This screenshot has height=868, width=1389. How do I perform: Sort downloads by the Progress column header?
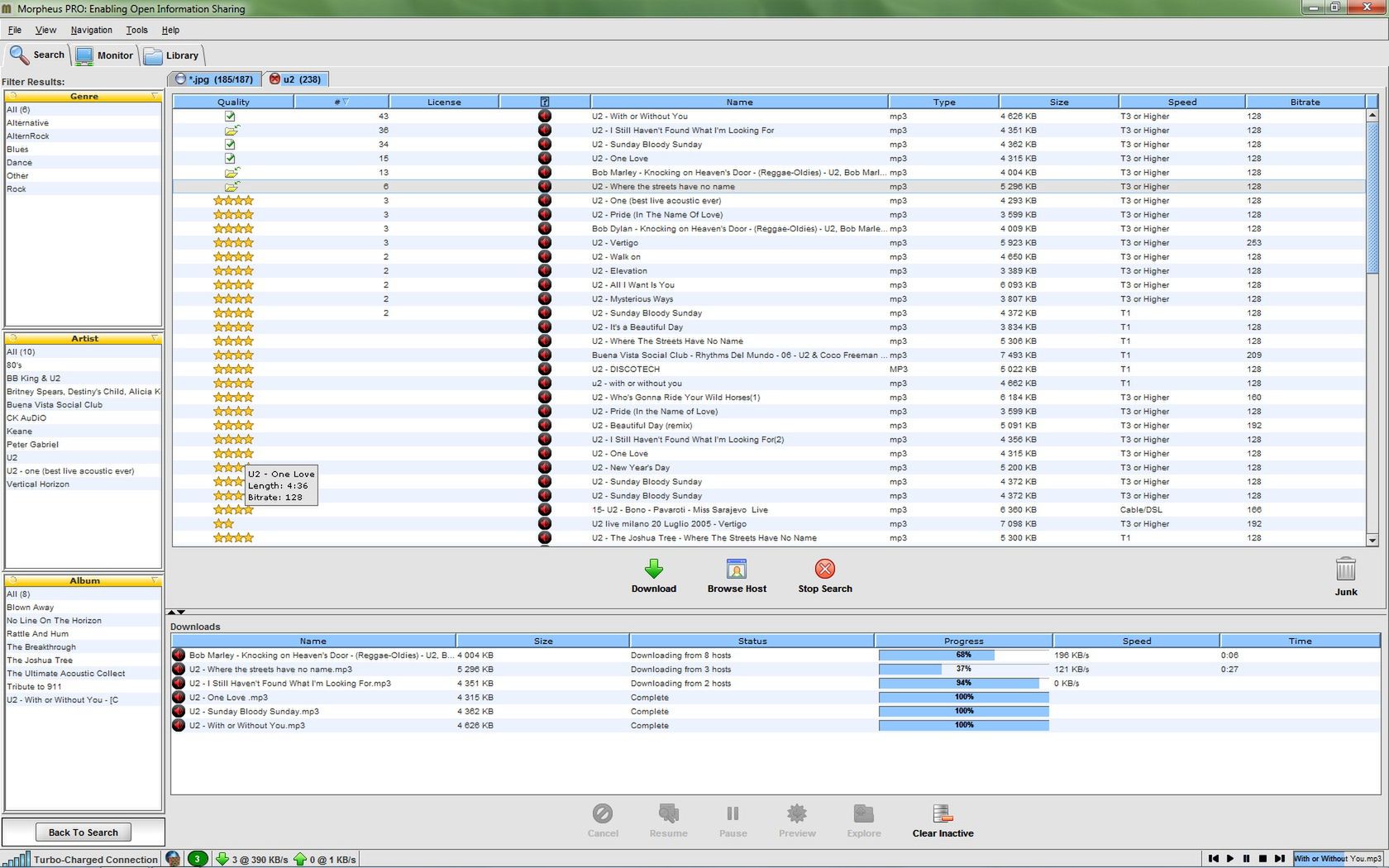pyautogui.click(x=964, y=641)
